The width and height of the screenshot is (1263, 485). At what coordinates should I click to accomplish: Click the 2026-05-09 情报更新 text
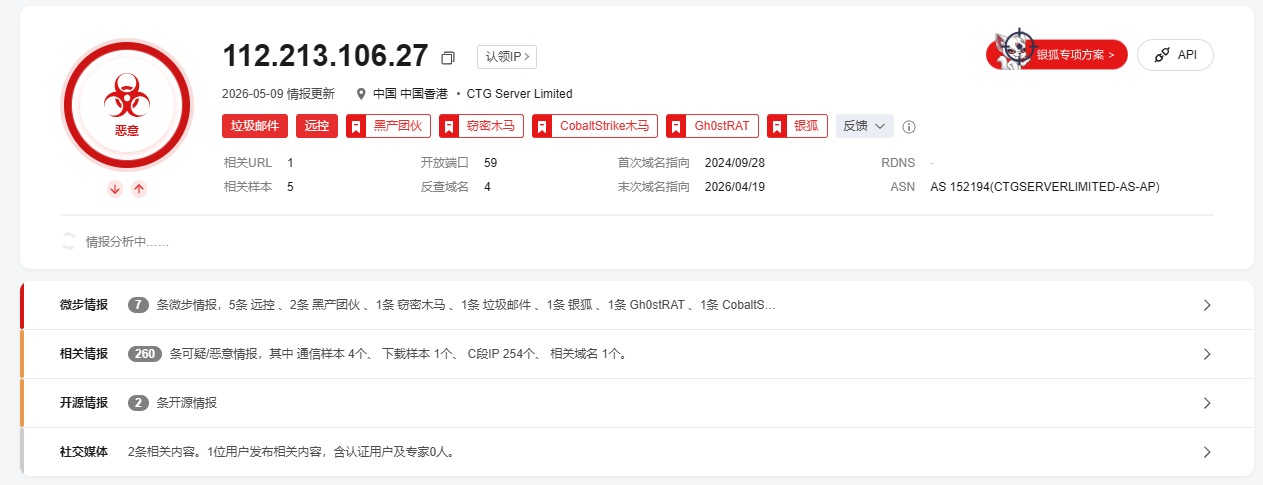[278, 94]
